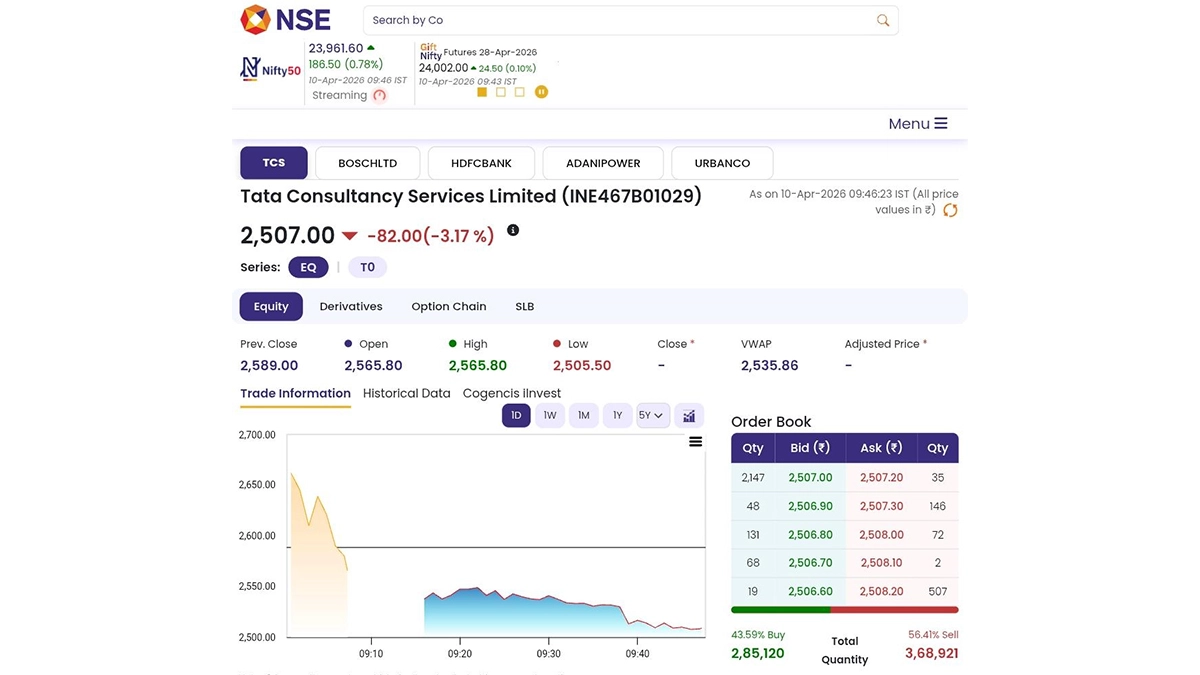Open the main Menu
The image size is (1200, 675).
pyautogui.click(x=917, y=124)
